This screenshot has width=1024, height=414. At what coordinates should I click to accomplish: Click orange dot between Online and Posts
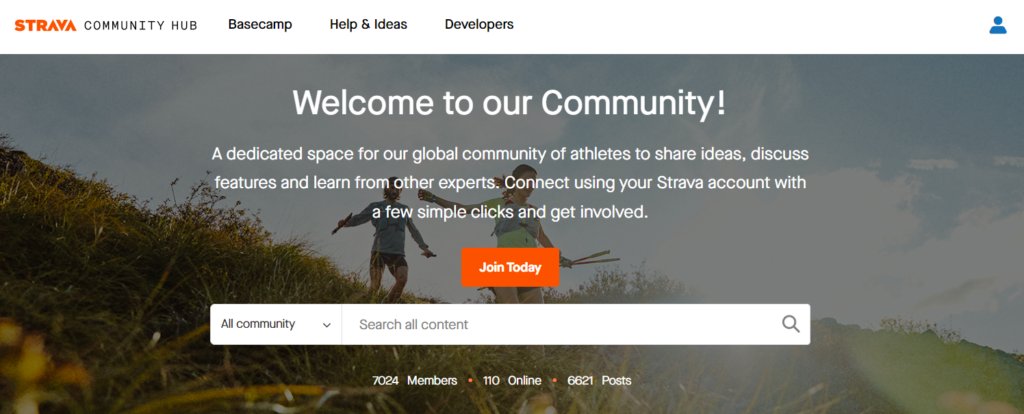click(554, 380)
